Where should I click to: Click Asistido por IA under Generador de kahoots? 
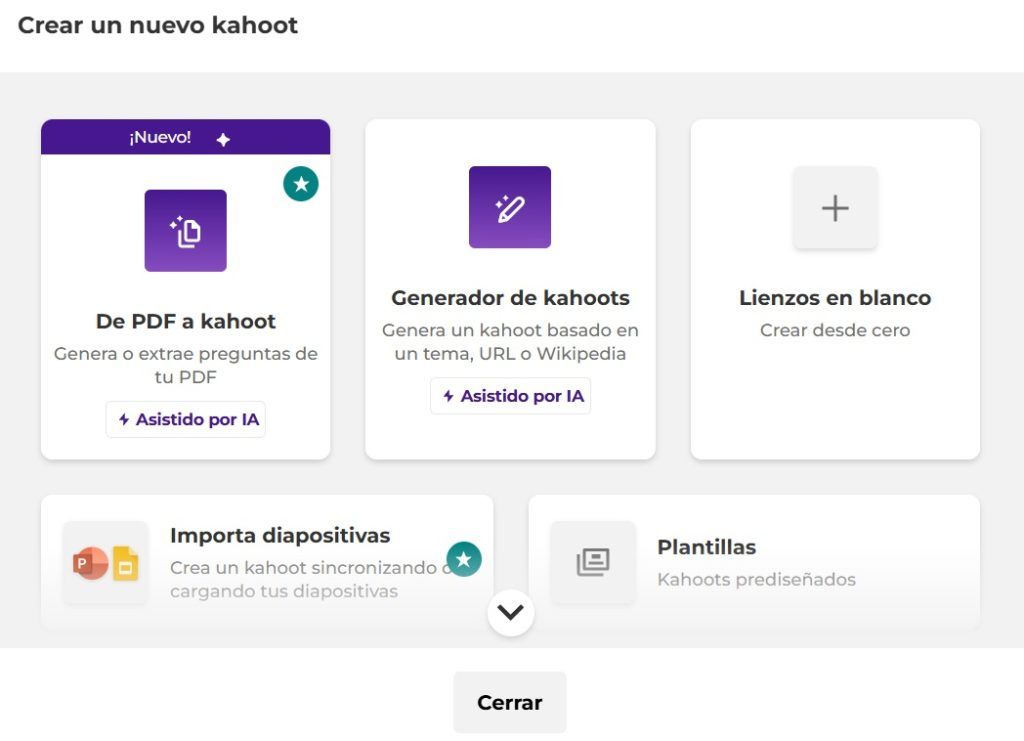tap(511, 396)
